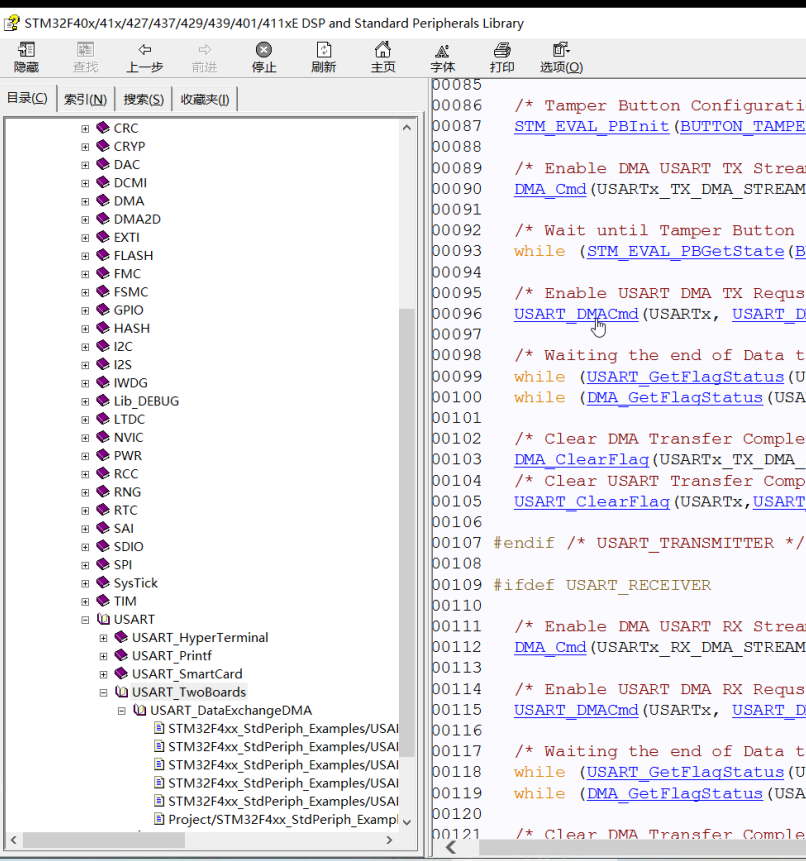The height and width of the screenshot is (861, 806).
Task: Select the IWDG tree item
Action: [131, 383]
